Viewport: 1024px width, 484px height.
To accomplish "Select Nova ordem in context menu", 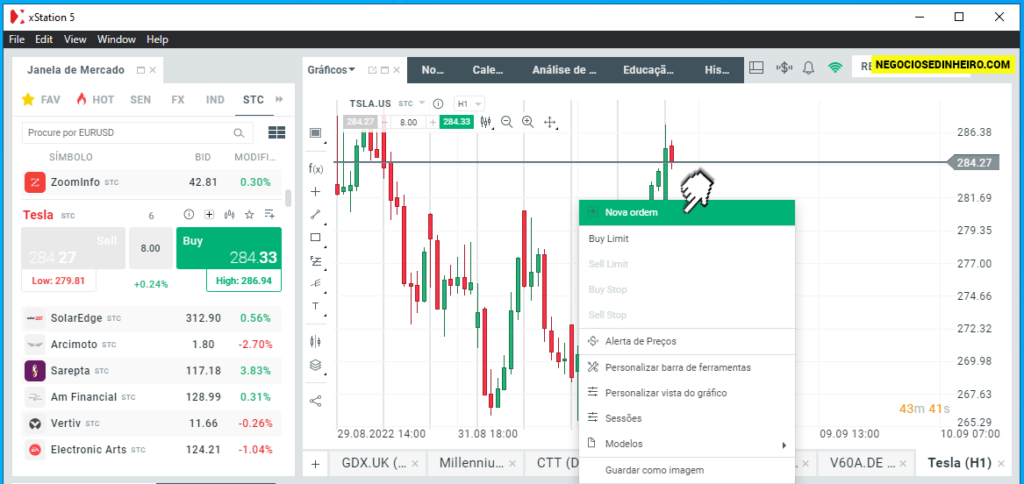I will 687,212.
